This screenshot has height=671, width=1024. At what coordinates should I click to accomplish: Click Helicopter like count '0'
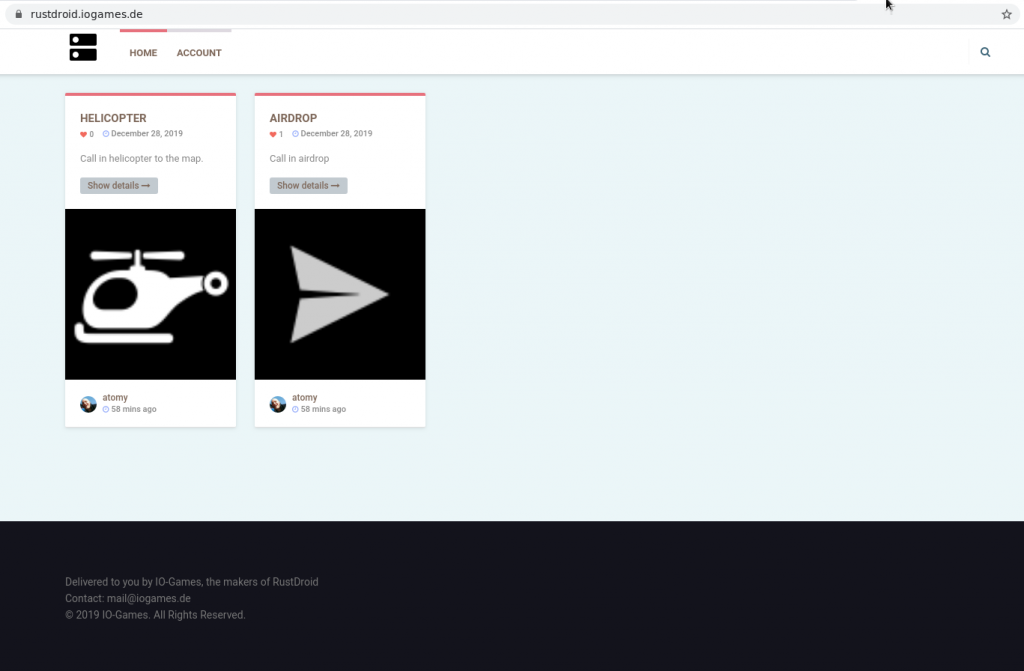pyautogui.click(x=91, y=135)
